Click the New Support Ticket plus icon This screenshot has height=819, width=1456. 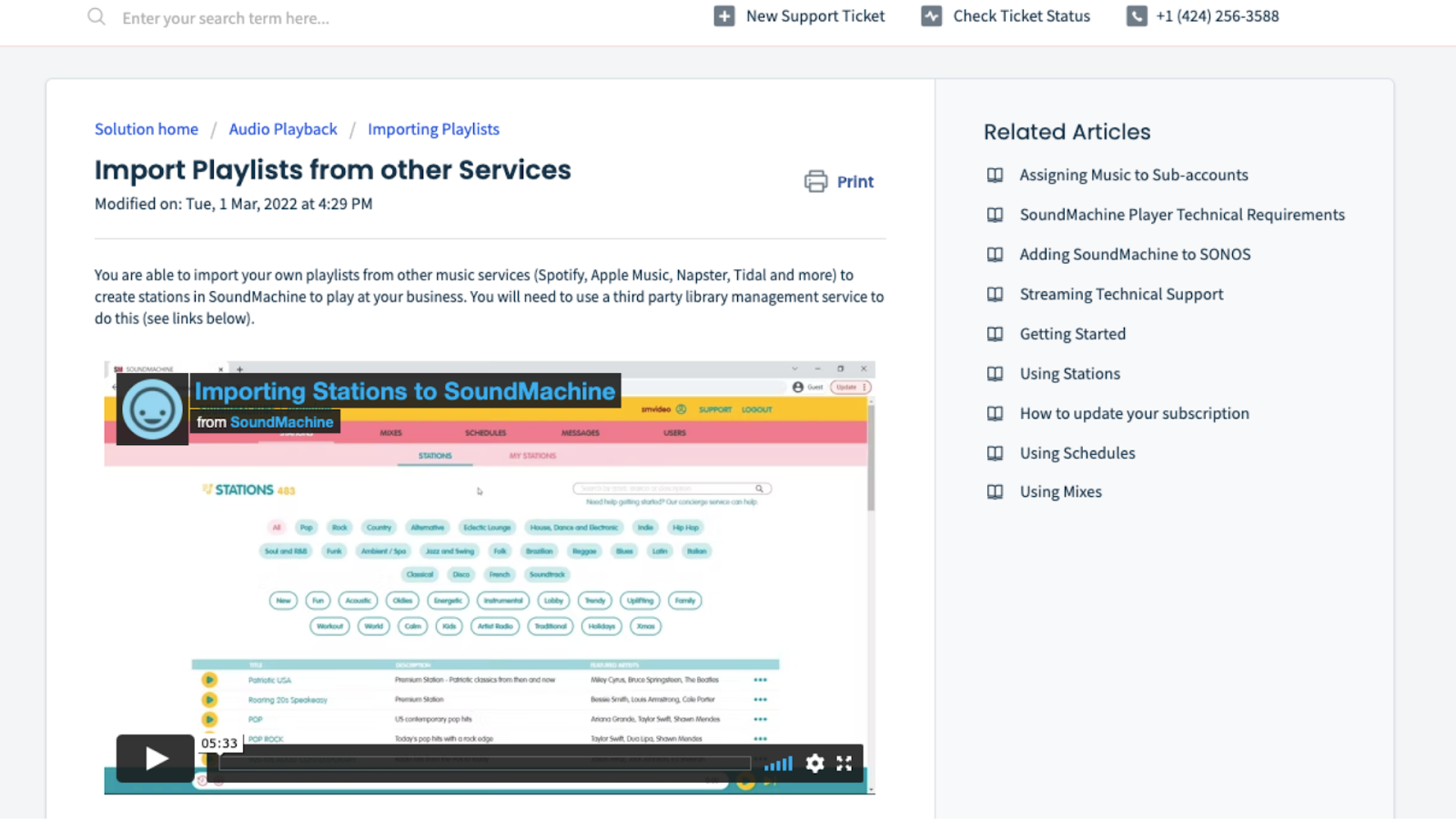pyautogui.click(x=724, y=16)
